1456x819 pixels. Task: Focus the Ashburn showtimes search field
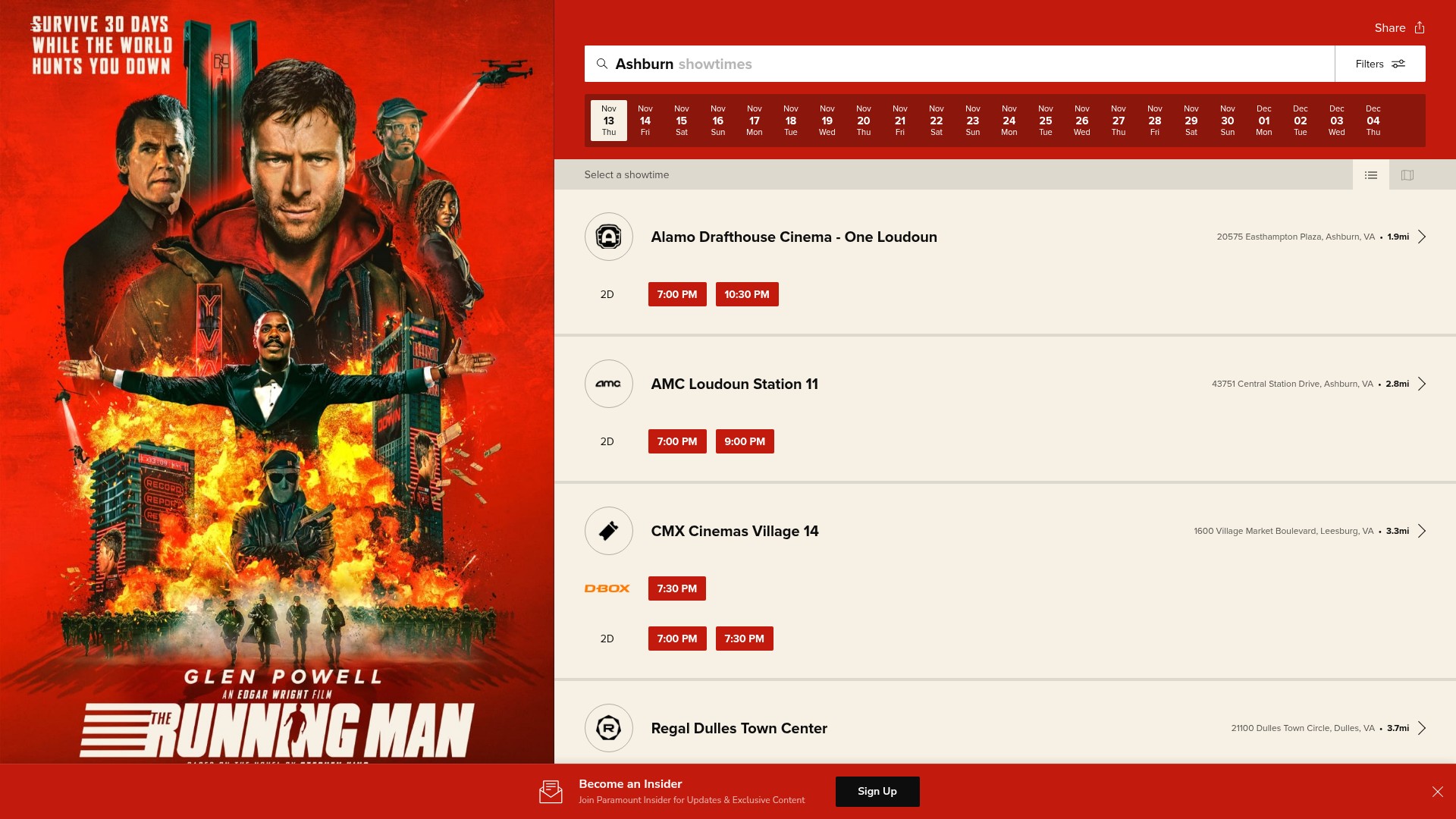pos(959,64)
